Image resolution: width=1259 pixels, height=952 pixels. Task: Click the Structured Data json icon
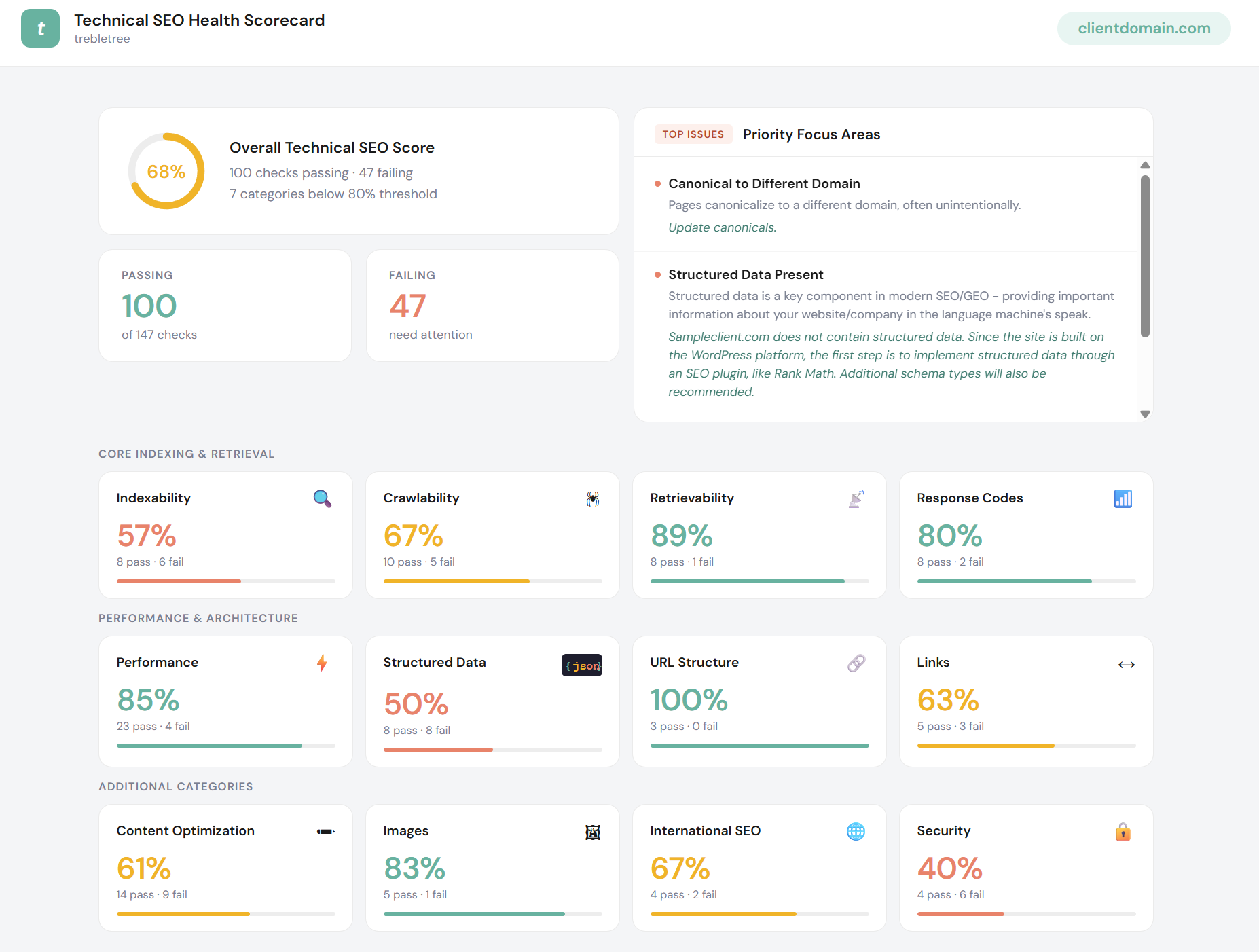click(582, 665)
